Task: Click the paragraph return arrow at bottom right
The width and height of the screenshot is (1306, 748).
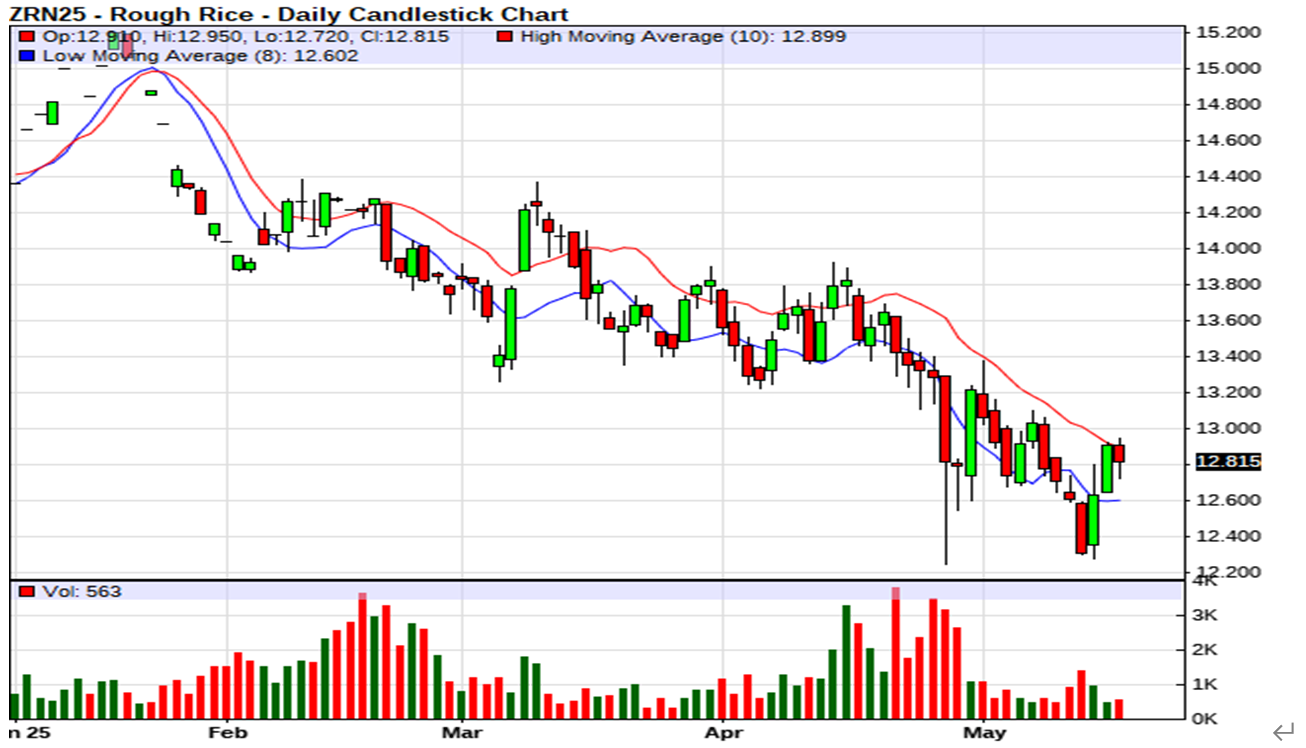Action: (x=1283, y=733)
